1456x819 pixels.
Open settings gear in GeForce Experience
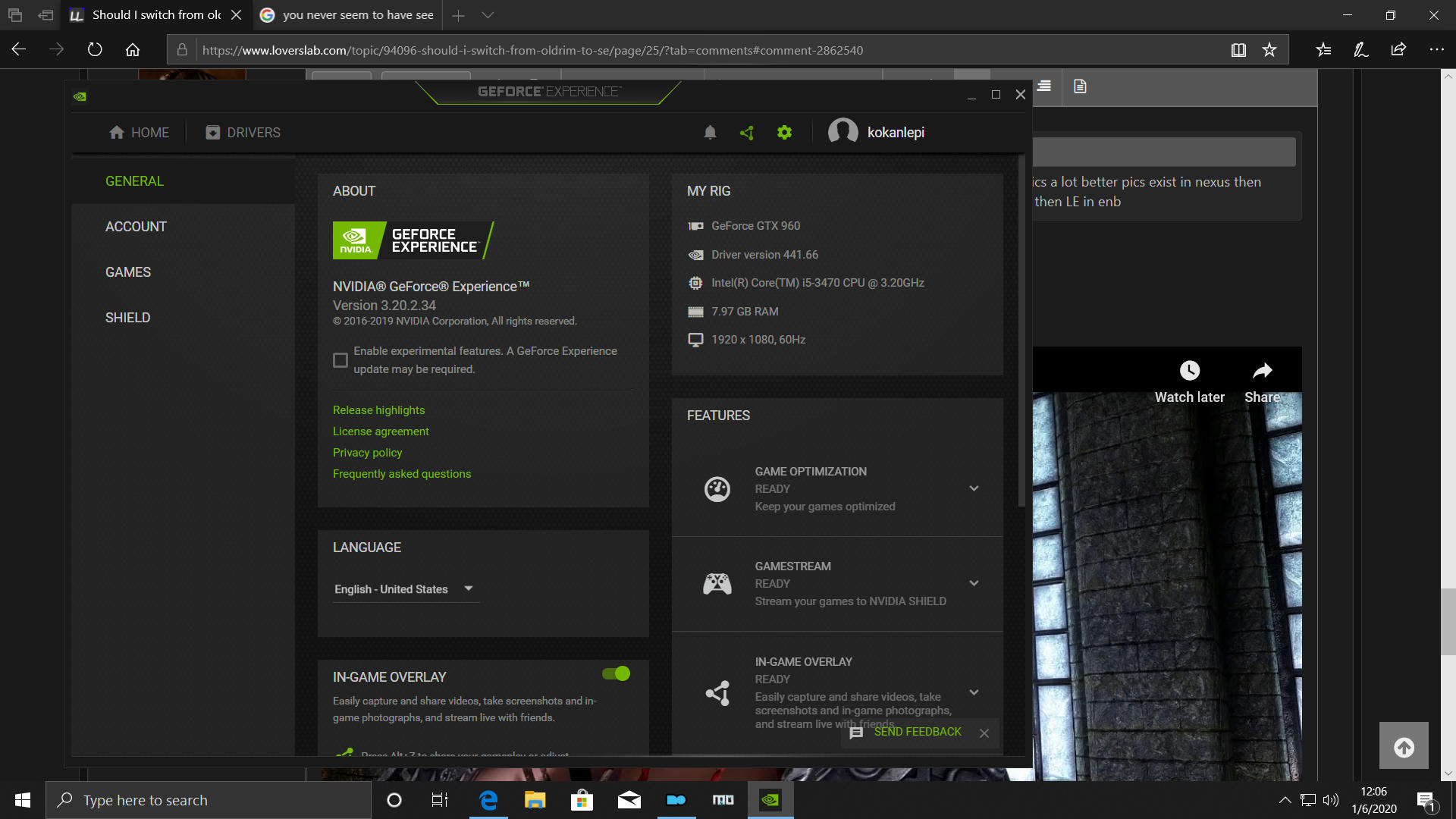click(784, 133)
